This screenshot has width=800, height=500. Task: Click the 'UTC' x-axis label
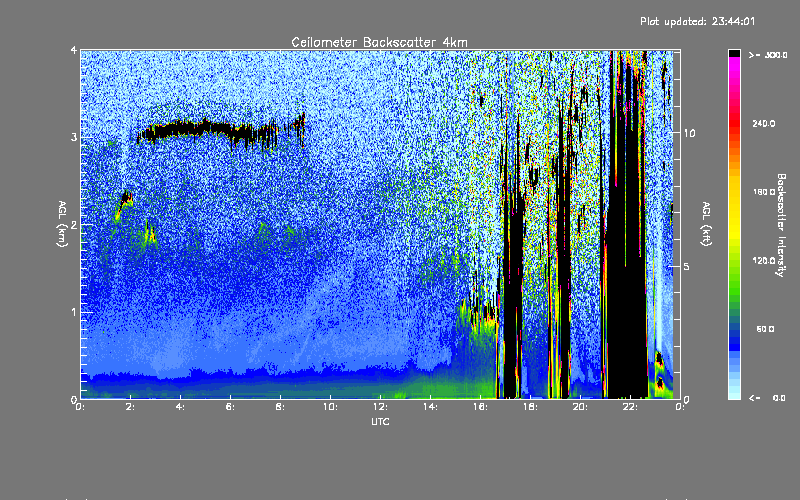(x=380, y=421)
